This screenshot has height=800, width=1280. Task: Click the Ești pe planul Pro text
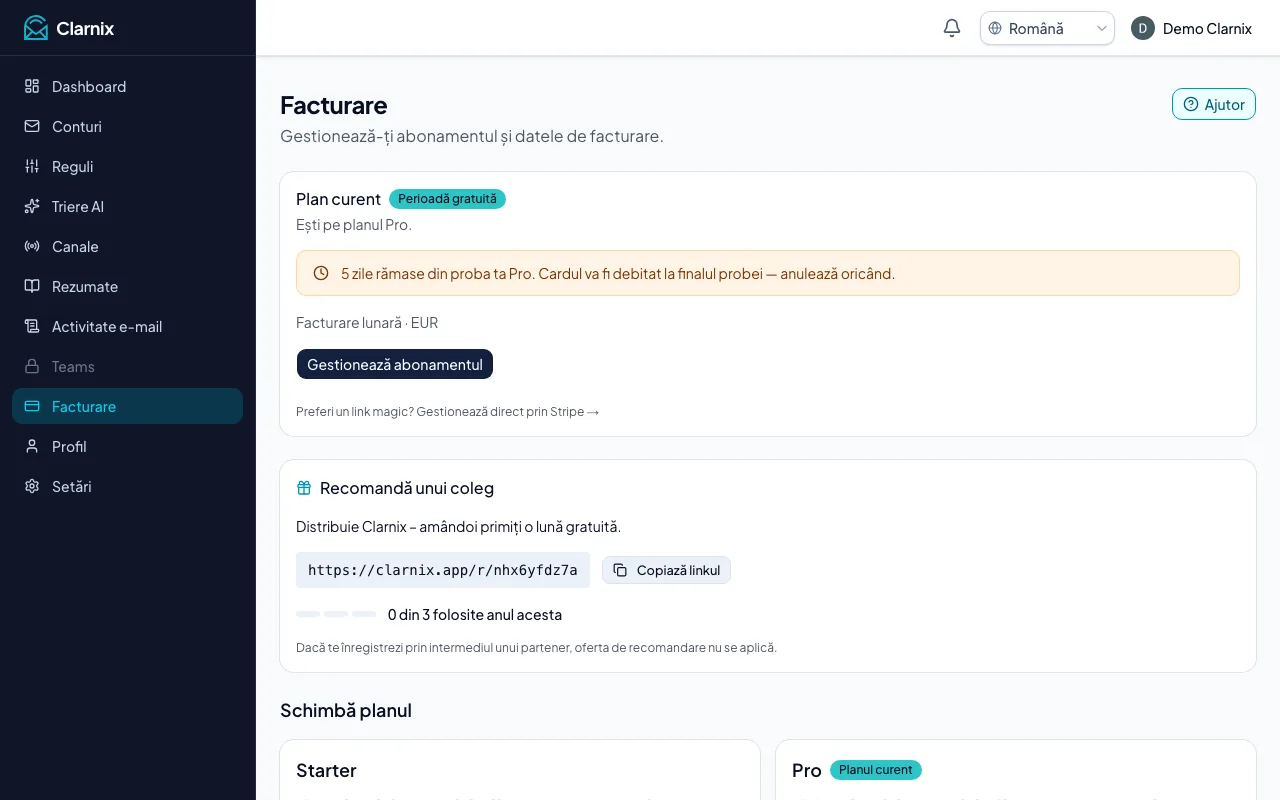click(x=354, y=225)
